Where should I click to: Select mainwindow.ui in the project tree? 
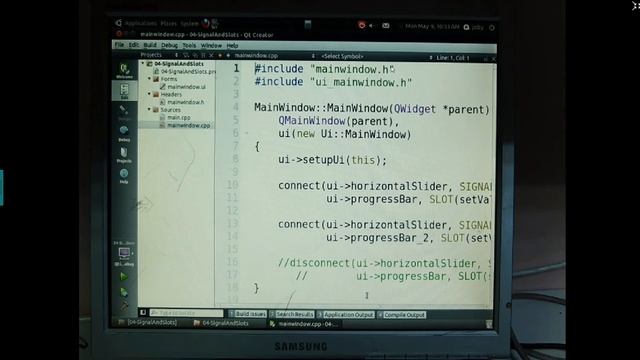[183, 87]
